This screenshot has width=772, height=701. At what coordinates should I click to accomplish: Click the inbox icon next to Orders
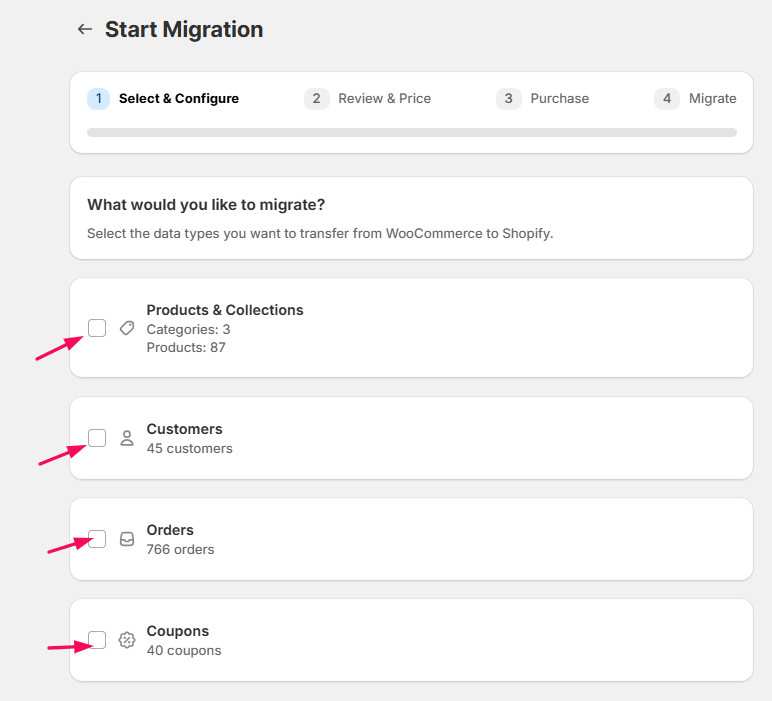click(126, 539)
